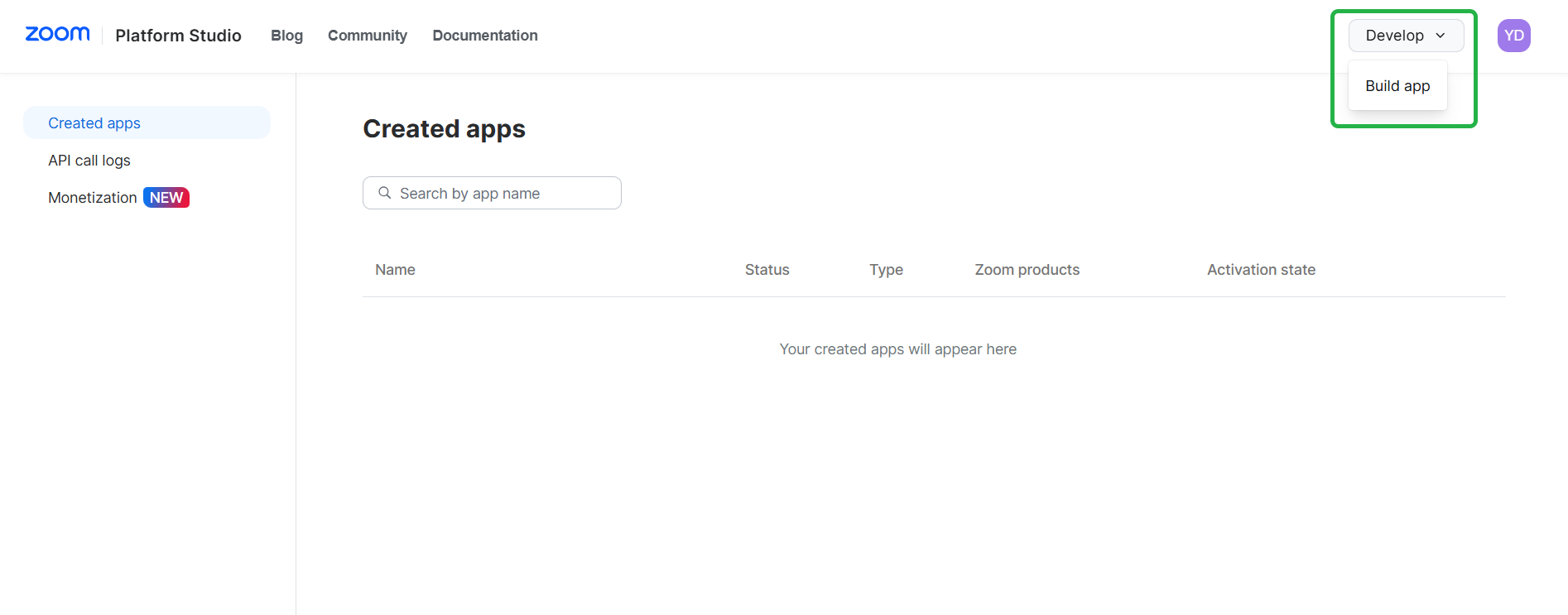Click the Name column header

pyautogui.click(x=395, y=270)
